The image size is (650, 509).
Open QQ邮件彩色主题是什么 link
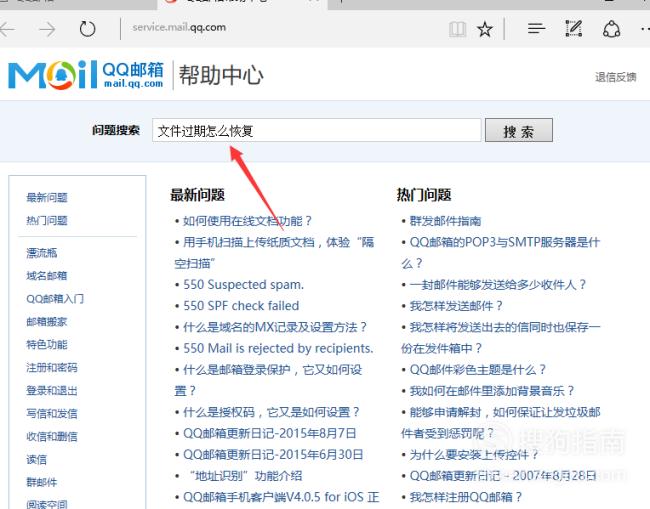pos(478,370)
